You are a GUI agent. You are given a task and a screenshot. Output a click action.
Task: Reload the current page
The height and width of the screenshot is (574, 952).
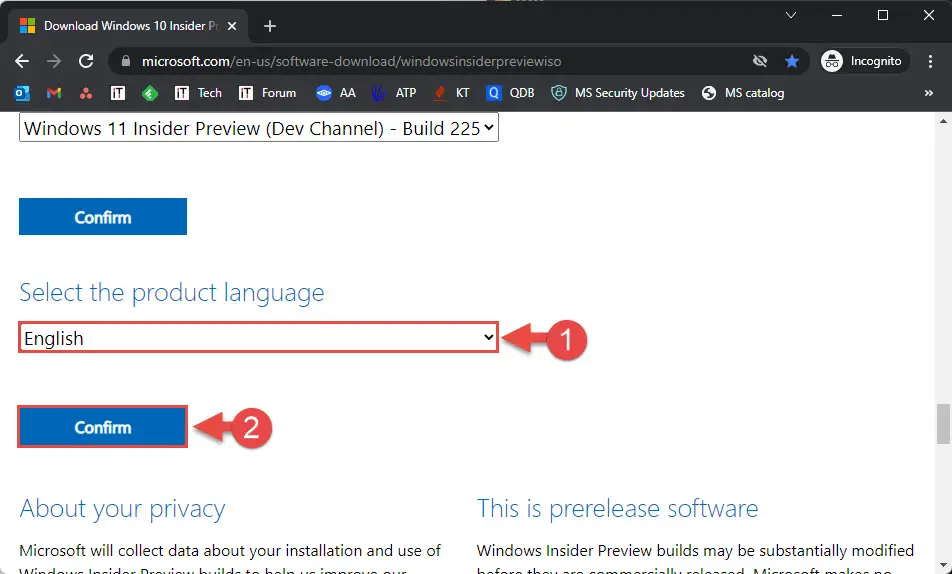[x=86, y=61]
